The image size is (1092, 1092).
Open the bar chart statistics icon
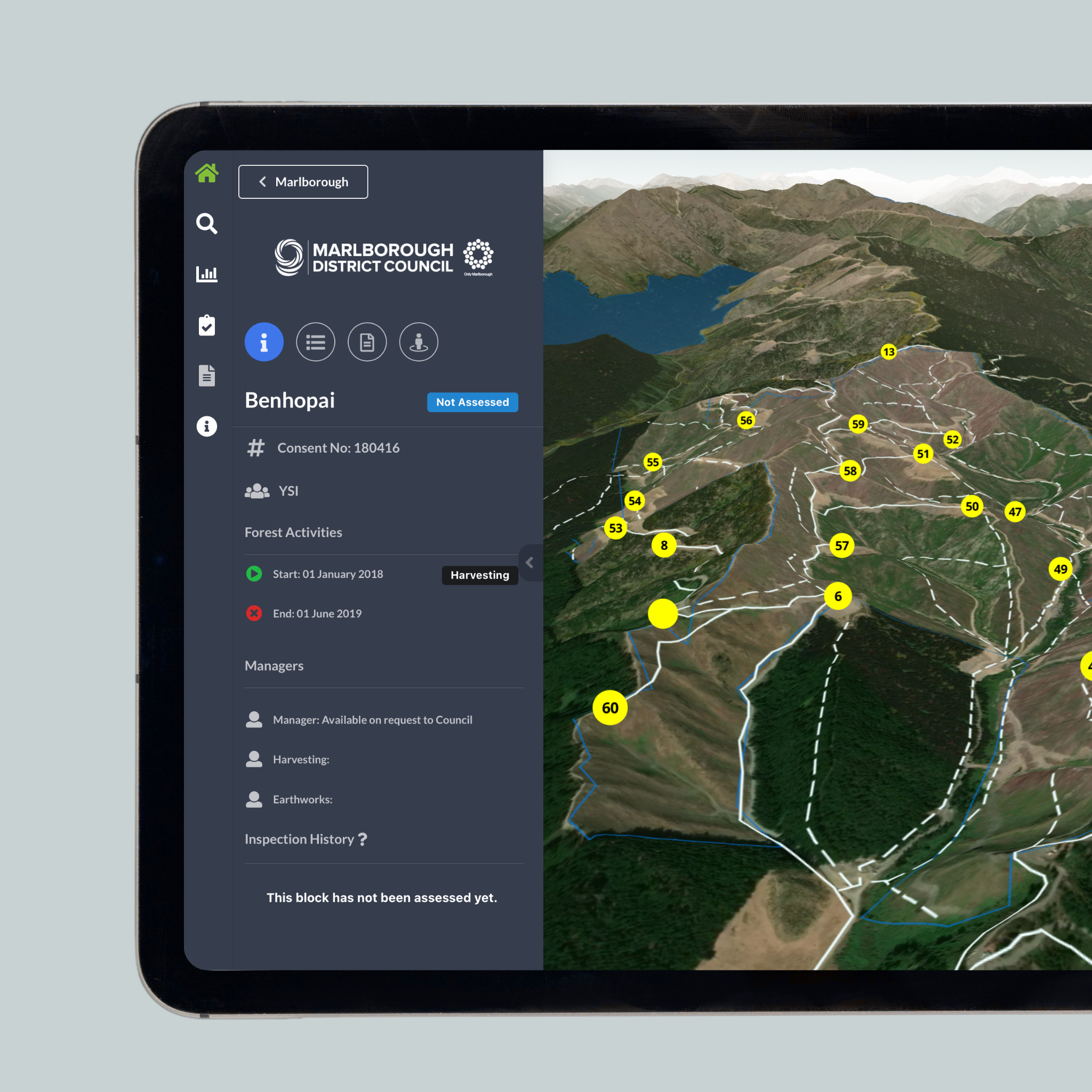point(206,274)
